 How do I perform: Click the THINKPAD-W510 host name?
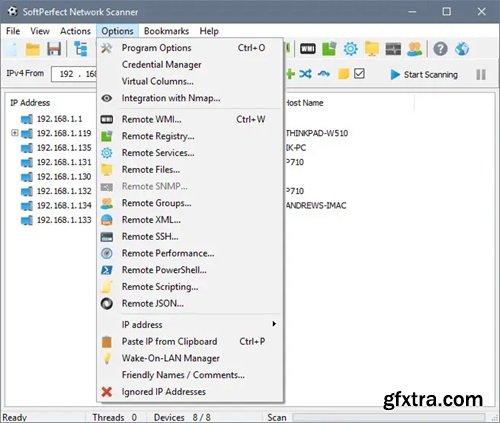click(317, 133)
